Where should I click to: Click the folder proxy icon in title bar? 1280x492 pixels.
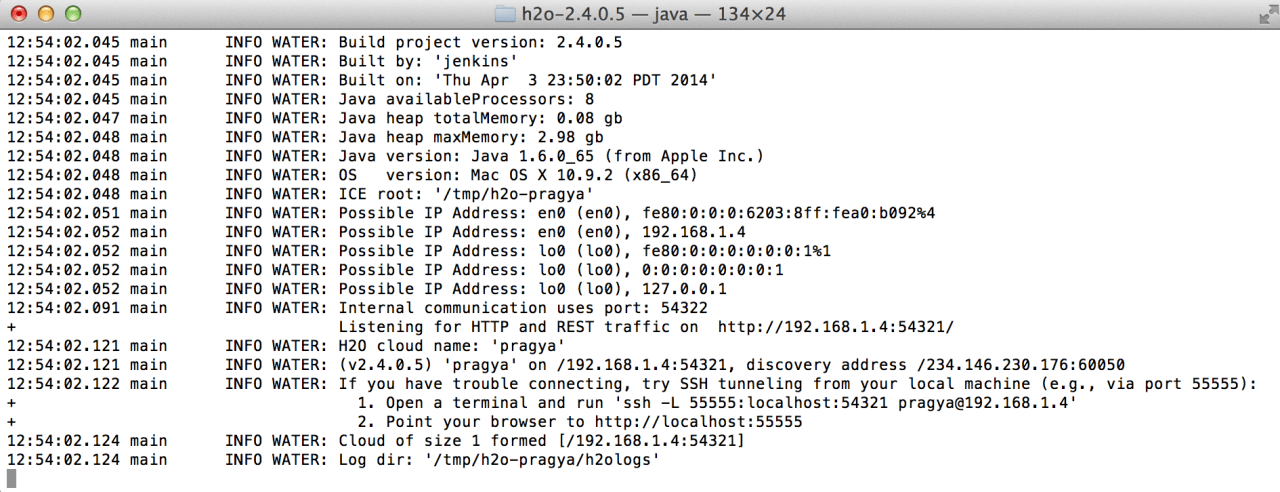507,14
